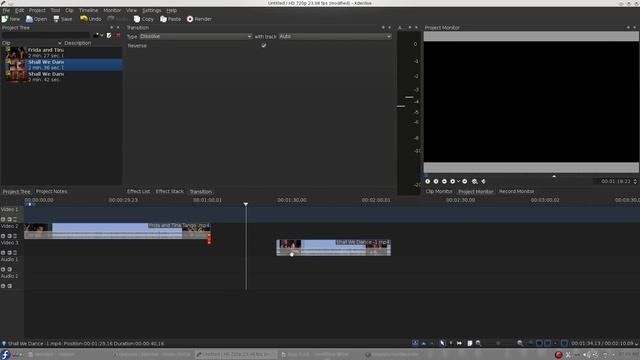Screen dimensions: 640x360
Task: Switch to the Record Monitor tab
Action: pyautogui.click(x=516, y=191)
